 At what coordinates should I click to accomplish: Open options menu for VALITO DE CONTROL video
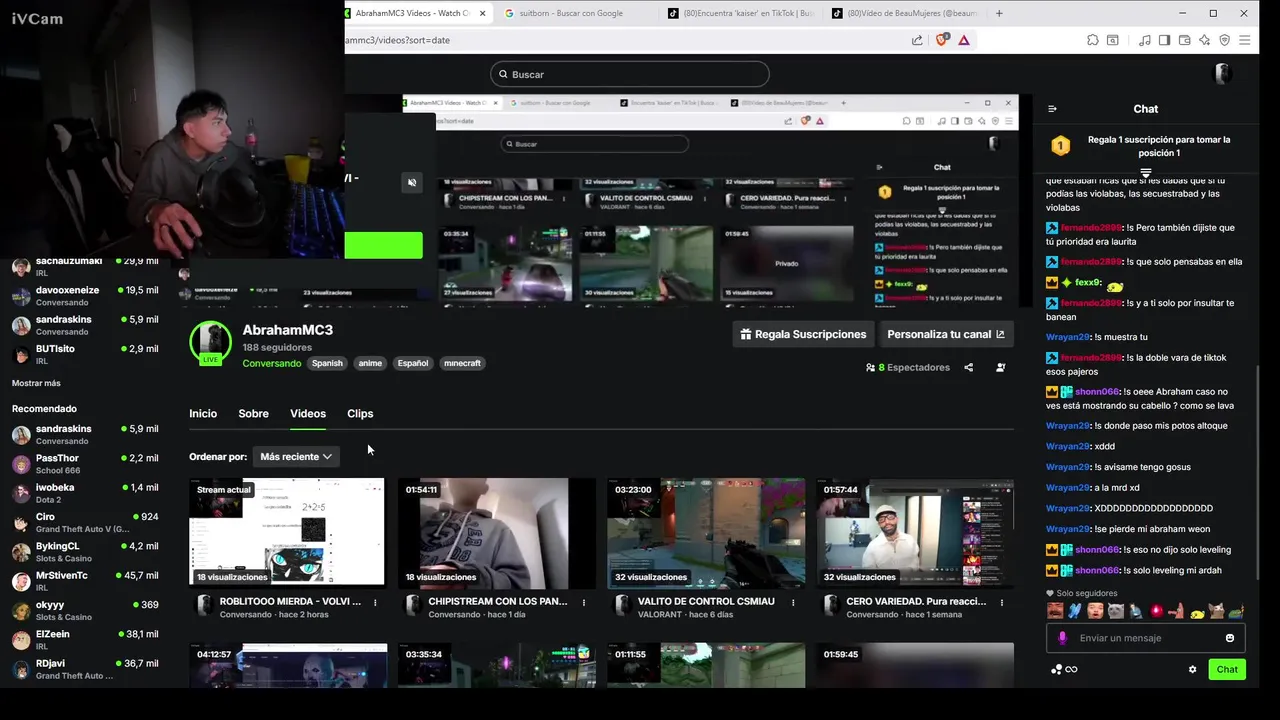794,603
